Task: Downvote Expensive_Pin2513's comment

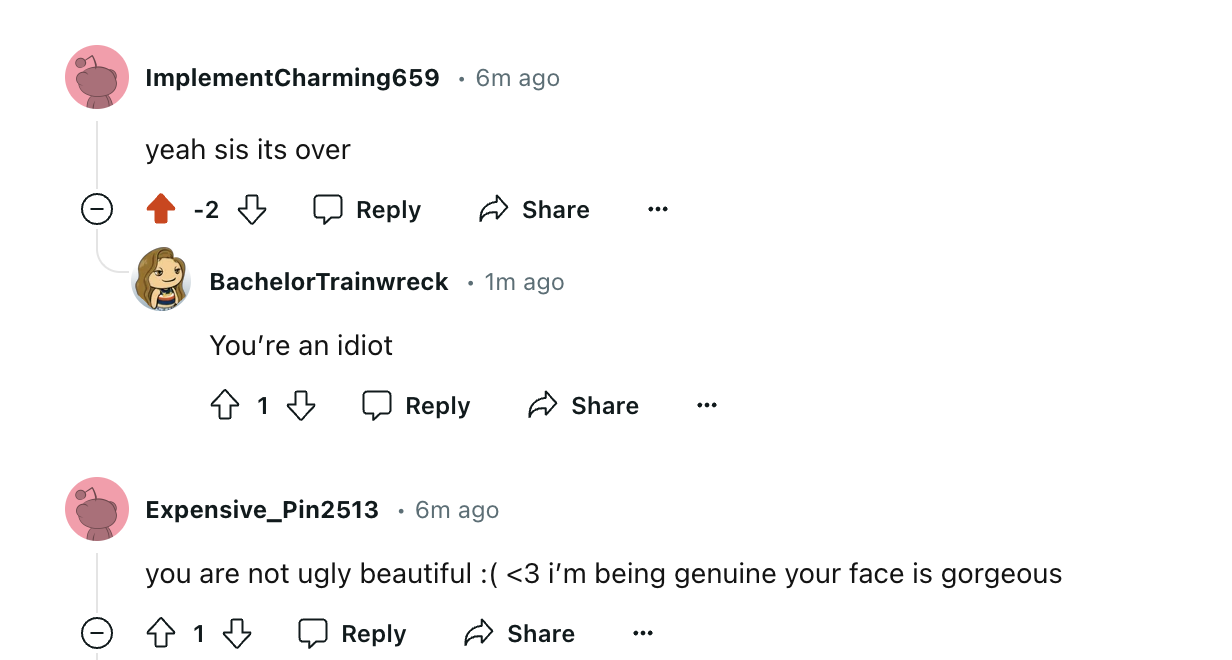Action: point(237,633)
